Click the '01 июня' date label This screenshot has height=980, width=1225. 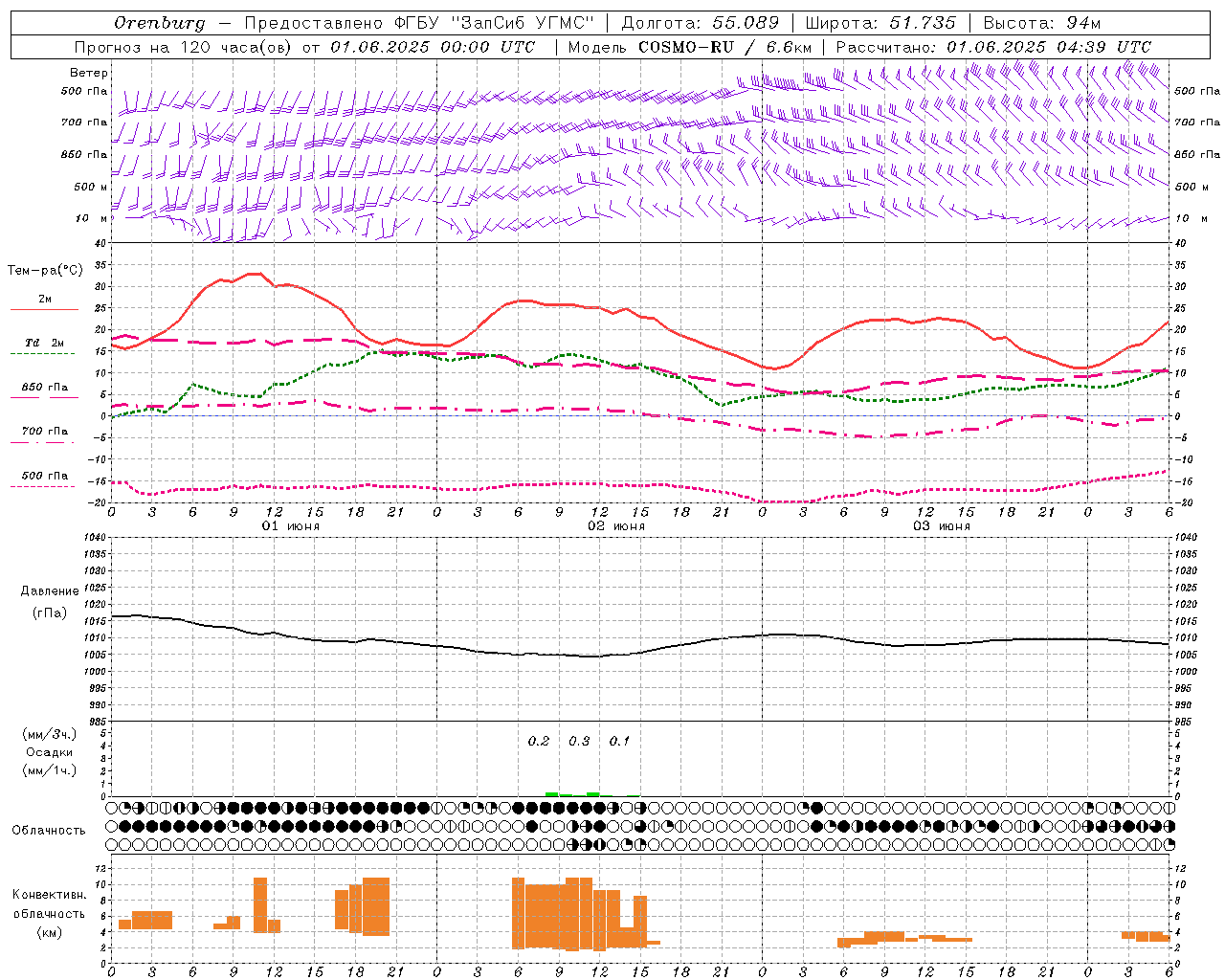click(x=291, y=526)
